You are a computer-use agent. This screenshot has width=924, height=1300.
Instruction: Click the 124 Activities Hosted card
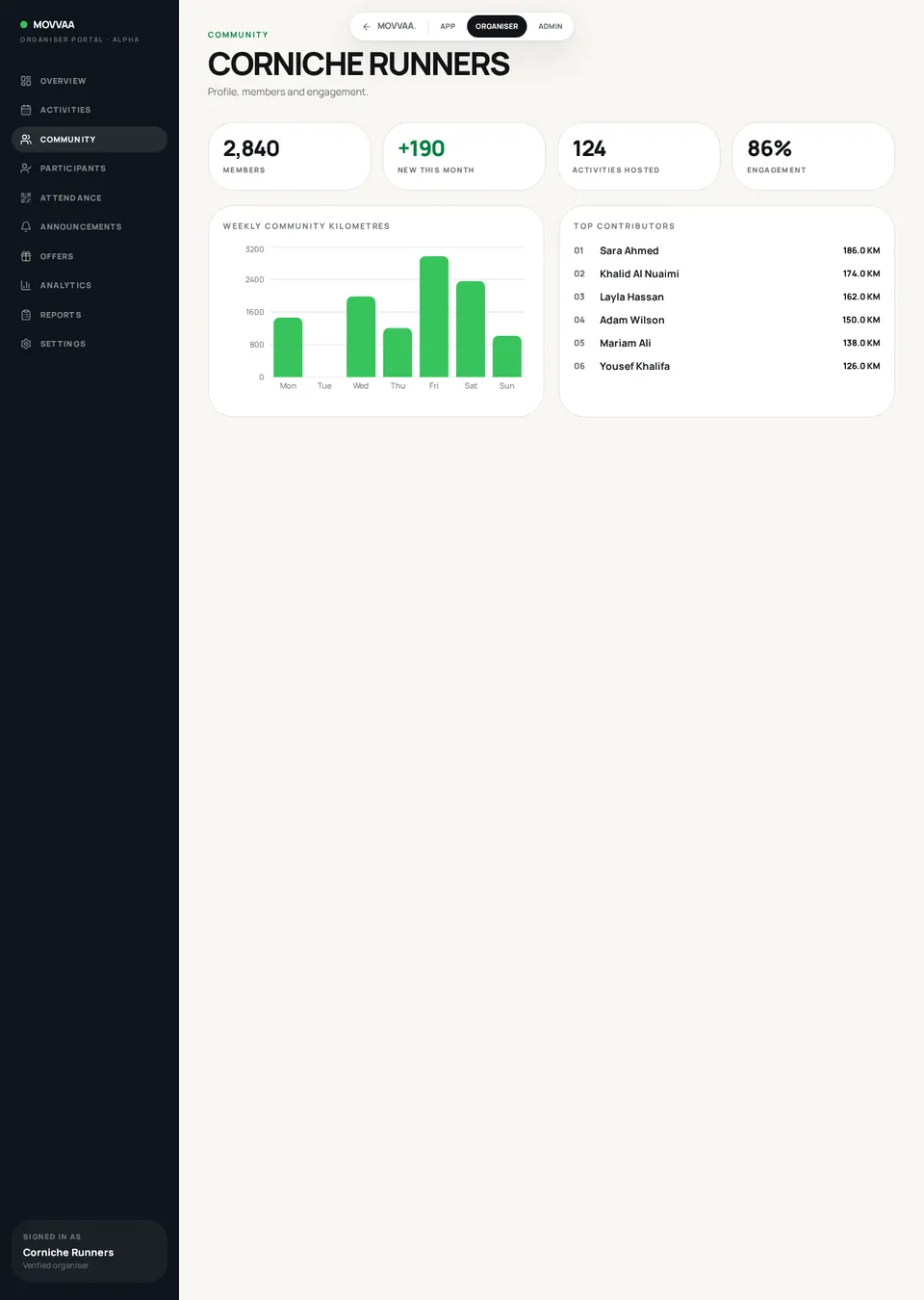coord(638,156)
